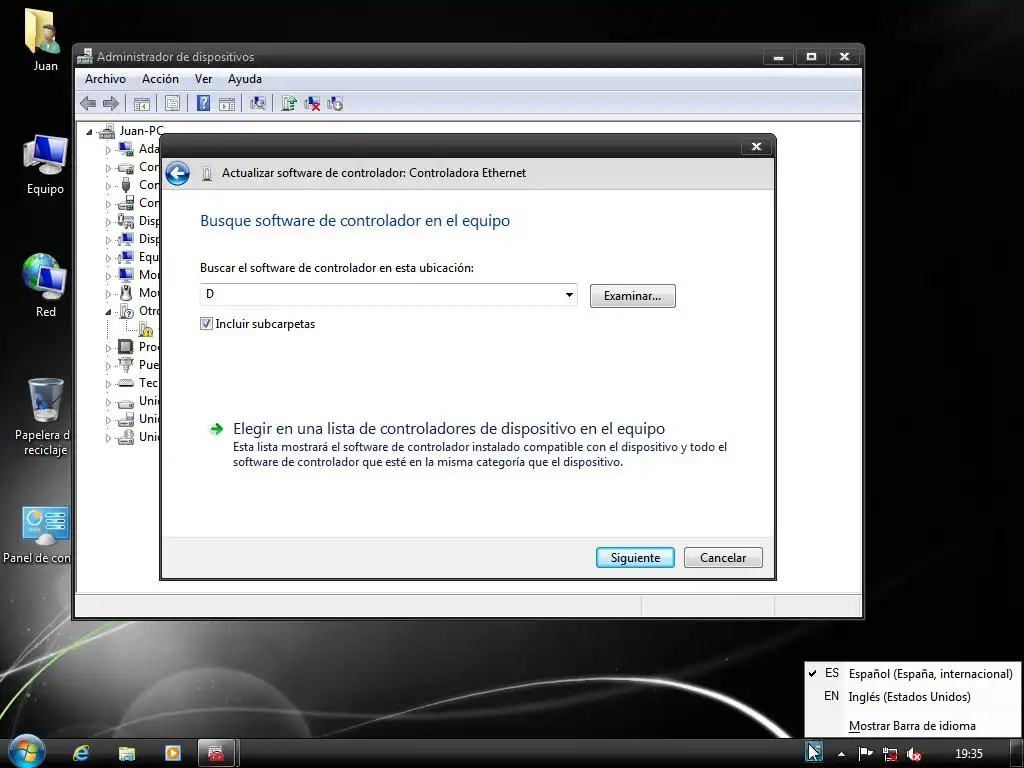
Task: Select the Juan-PC root node
Action: click(141, 131)
